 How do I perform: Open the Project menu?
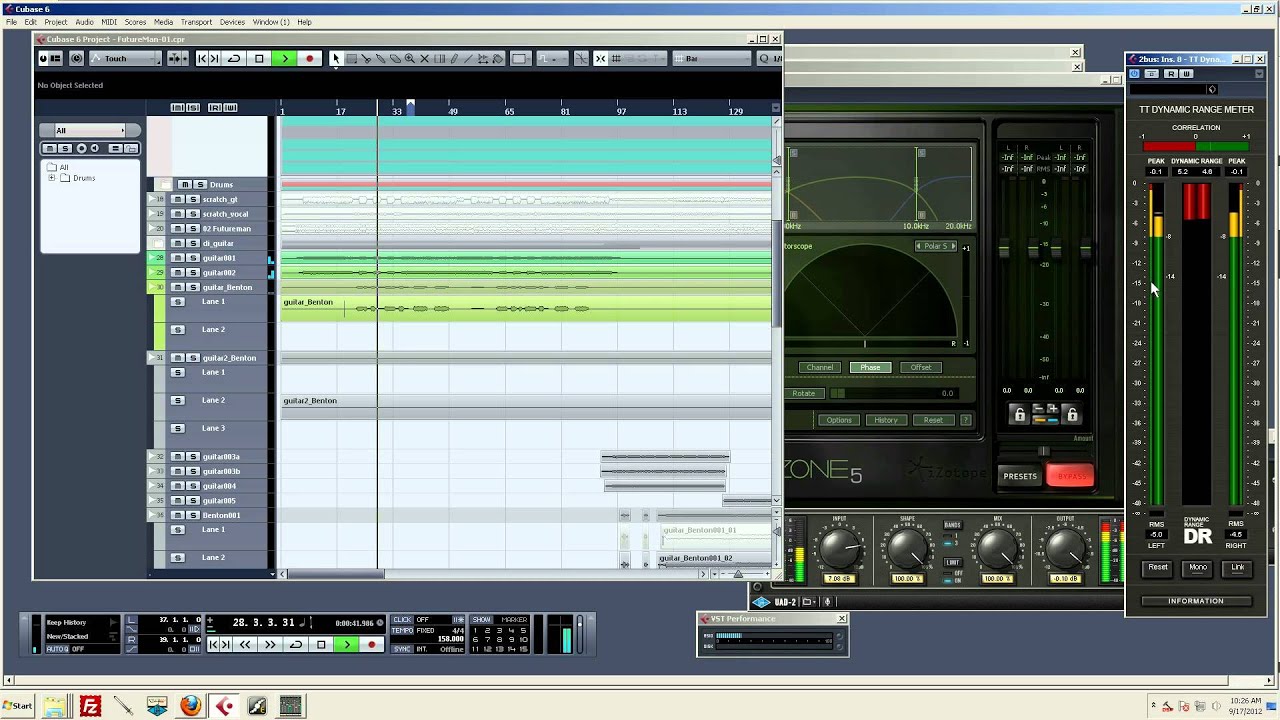56,22
